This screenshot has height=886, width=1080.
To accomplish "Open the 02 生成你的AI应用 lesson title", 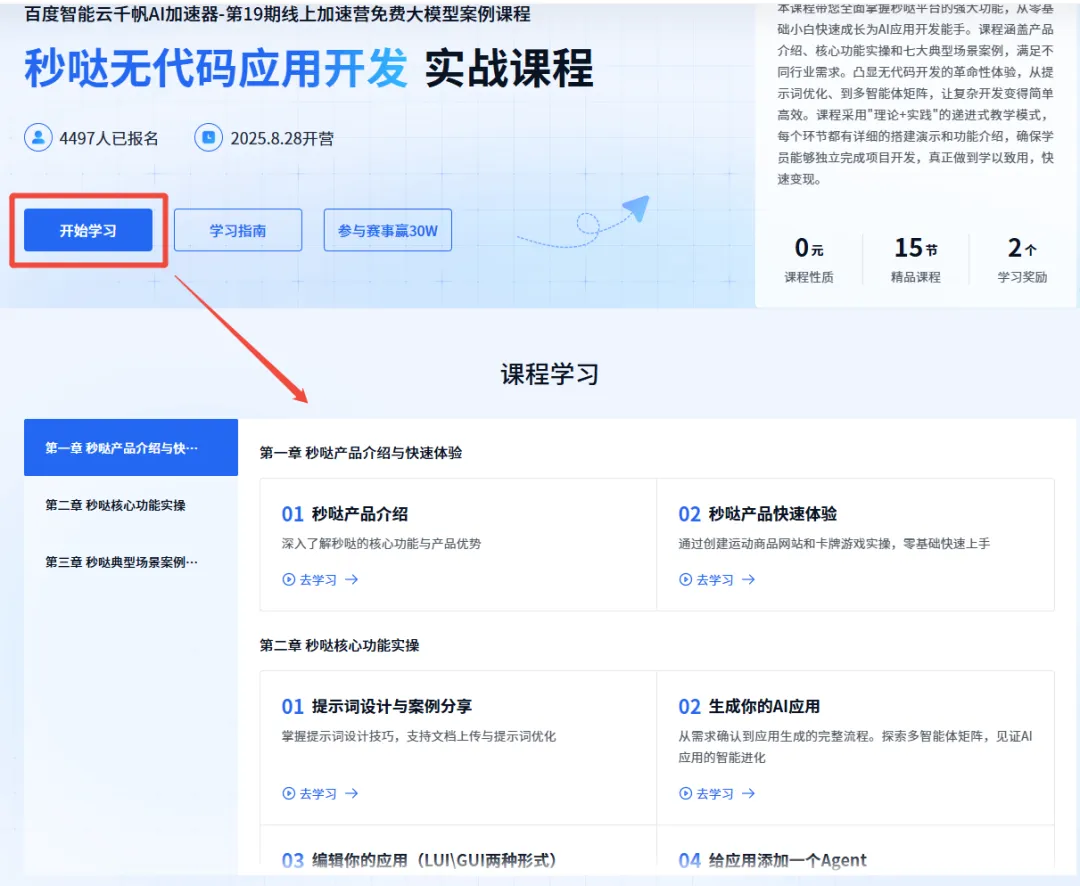I will pyautogui.click(x=749, y=706).
